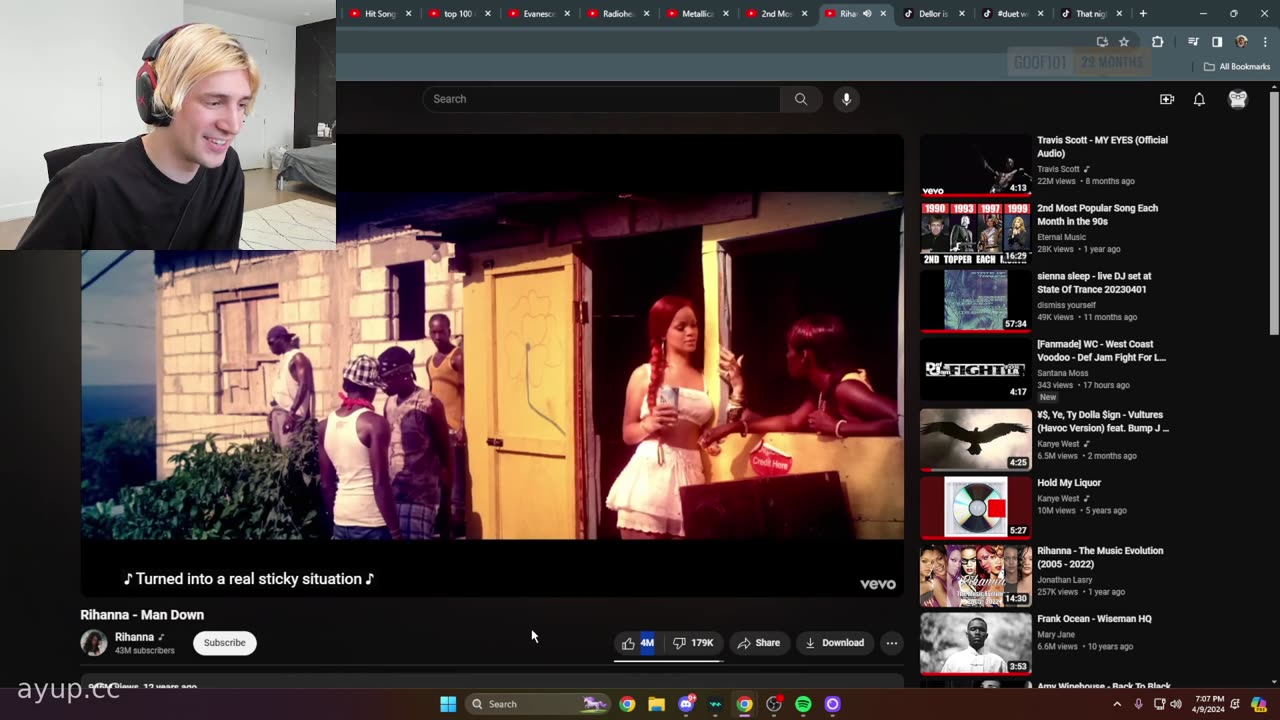
Task: Click the Jonathan Lasry channel name
Action: tap(1065, 580)
